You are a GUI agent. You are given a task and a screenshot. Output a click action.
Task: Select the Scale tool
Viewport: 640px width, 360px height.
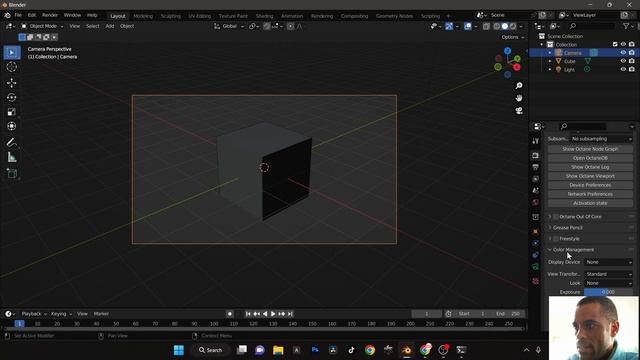12,112
